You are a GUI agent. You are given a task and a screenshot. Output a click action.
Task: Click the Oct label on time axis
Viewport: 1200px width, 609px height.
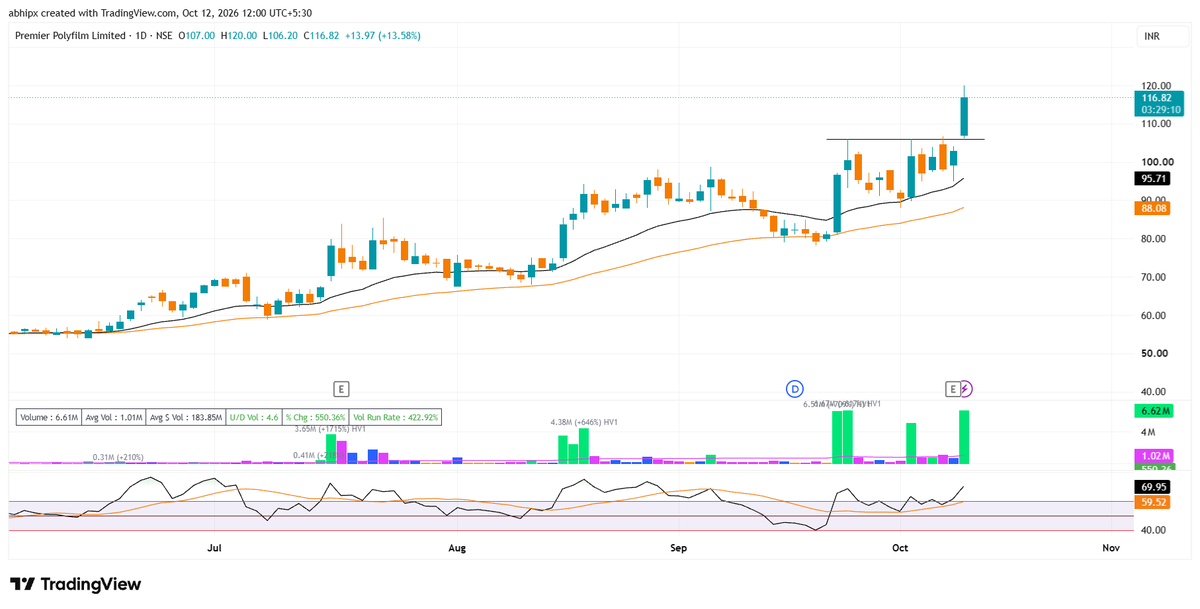[x=900, y=548]
